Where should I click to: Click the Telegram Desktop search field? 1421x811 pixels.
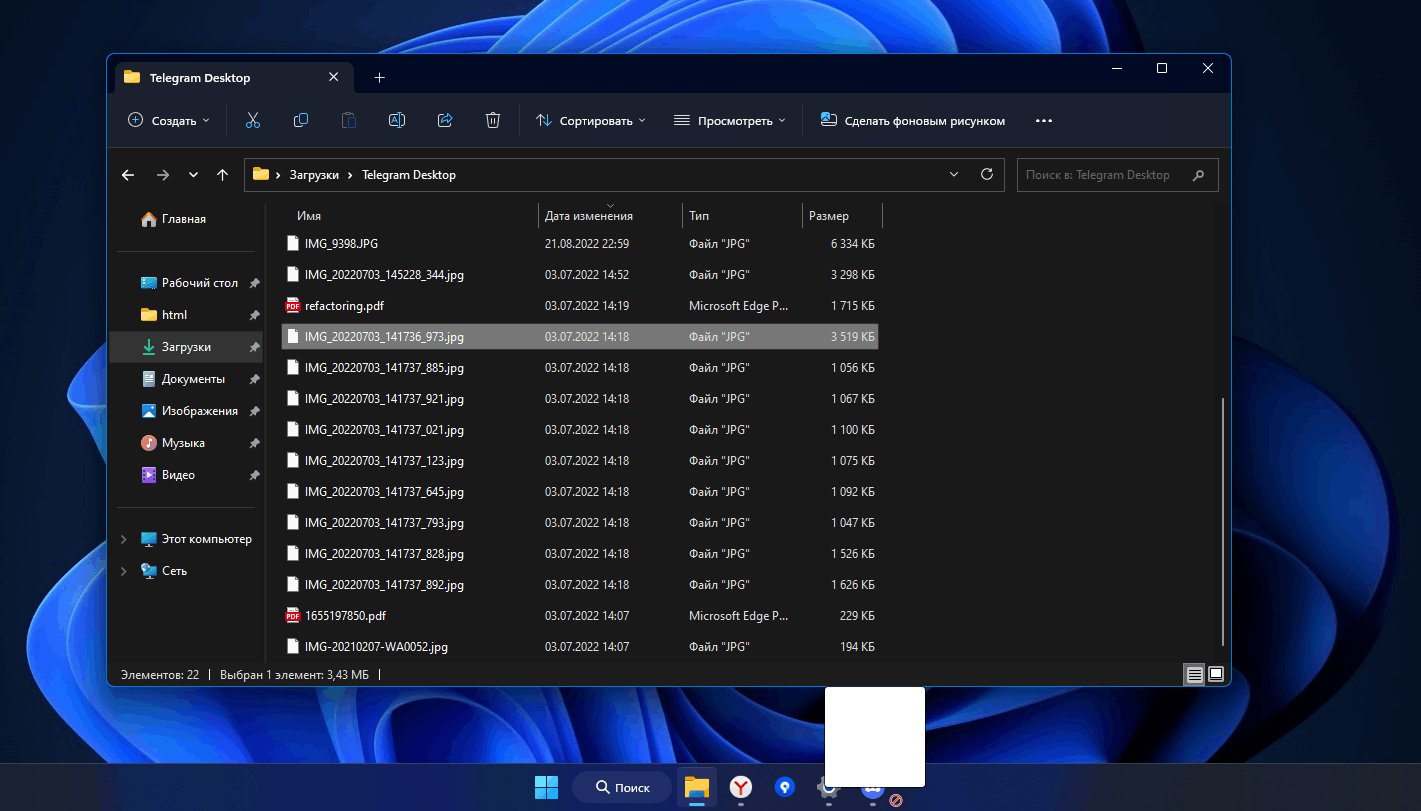click(1117, 175)
